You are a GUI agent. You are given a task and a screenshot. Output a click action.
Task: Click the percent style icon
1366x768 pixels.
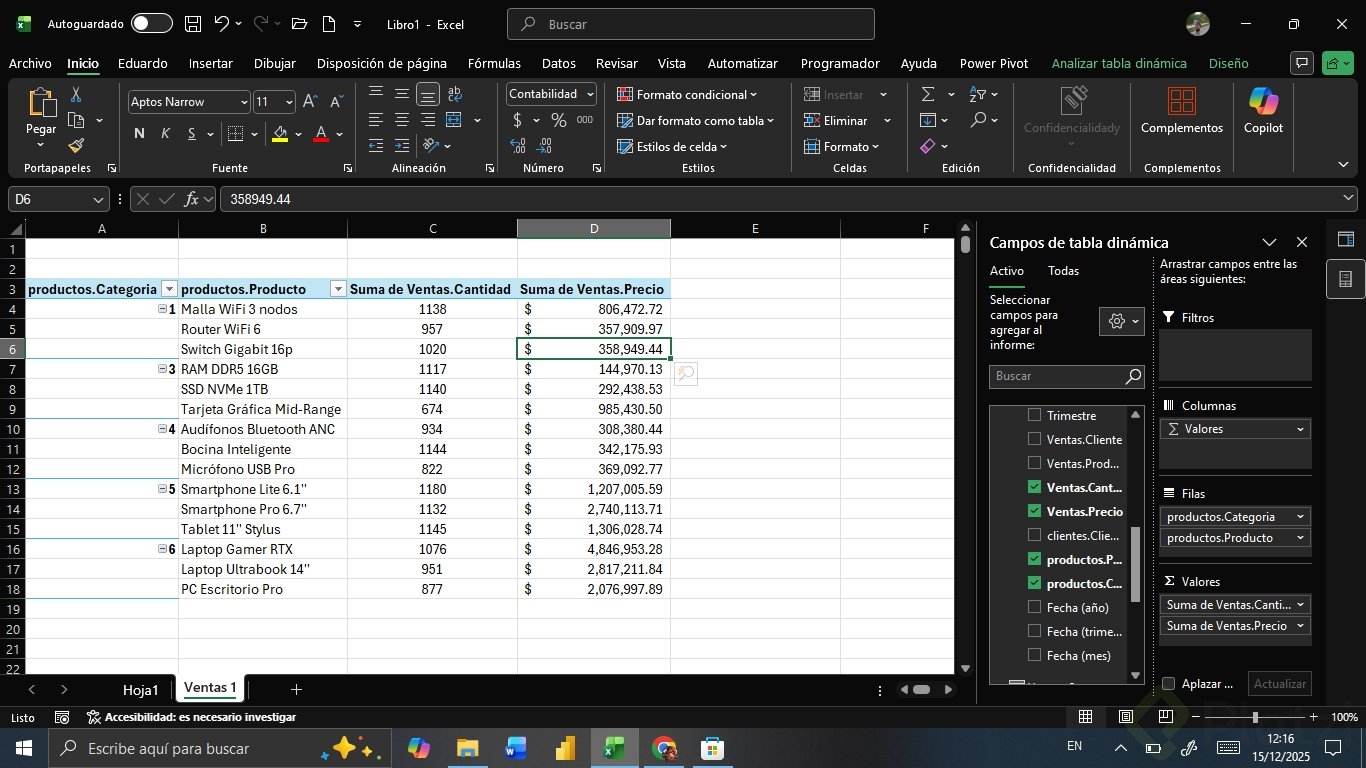tap(558, 120)
